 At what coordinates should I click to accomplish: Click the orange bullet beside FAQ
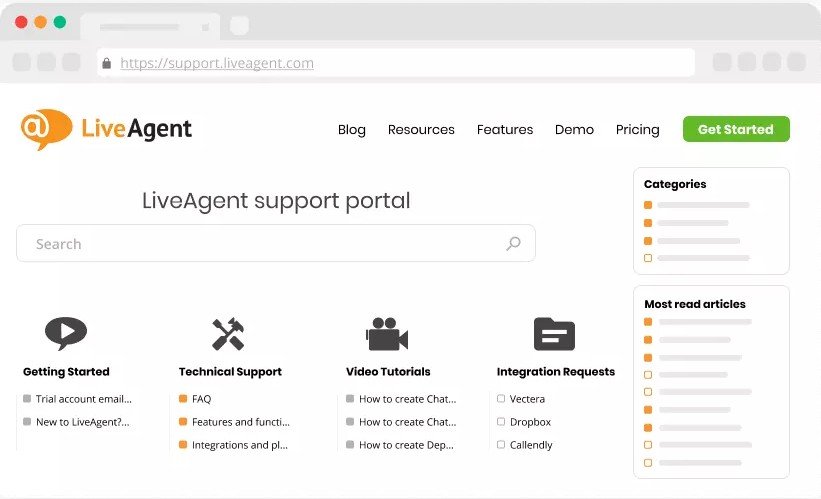coord(183,398)
